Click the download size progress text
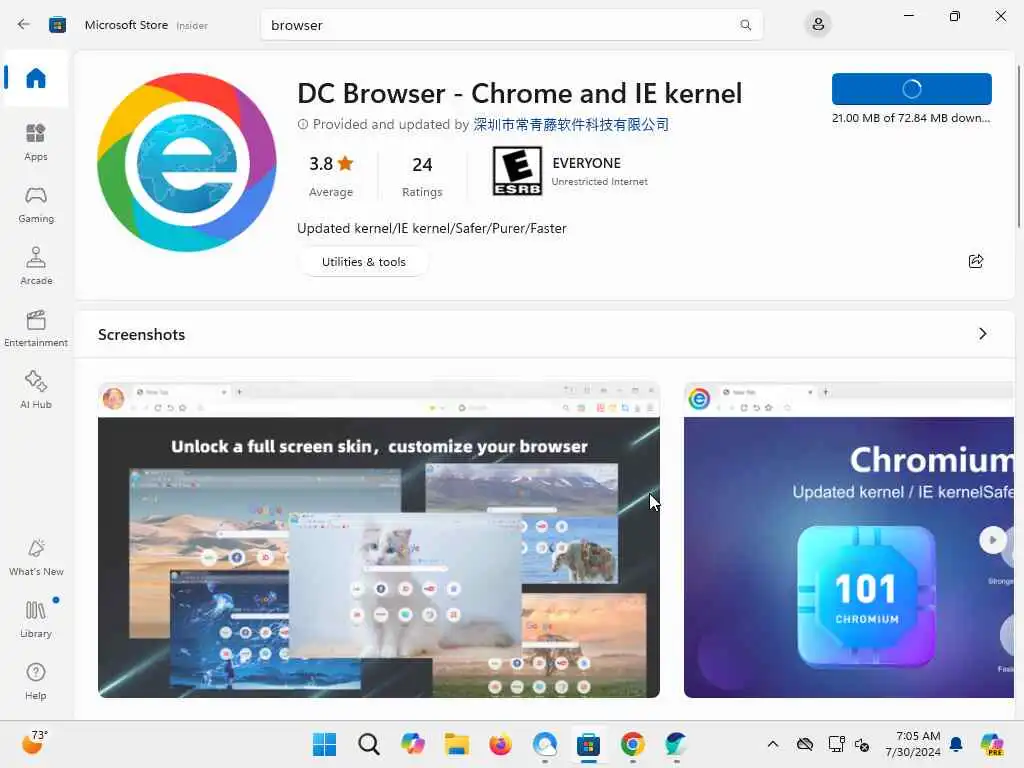Image resolution: width=1024 pixels, height=768 pixels. point(911,118)
